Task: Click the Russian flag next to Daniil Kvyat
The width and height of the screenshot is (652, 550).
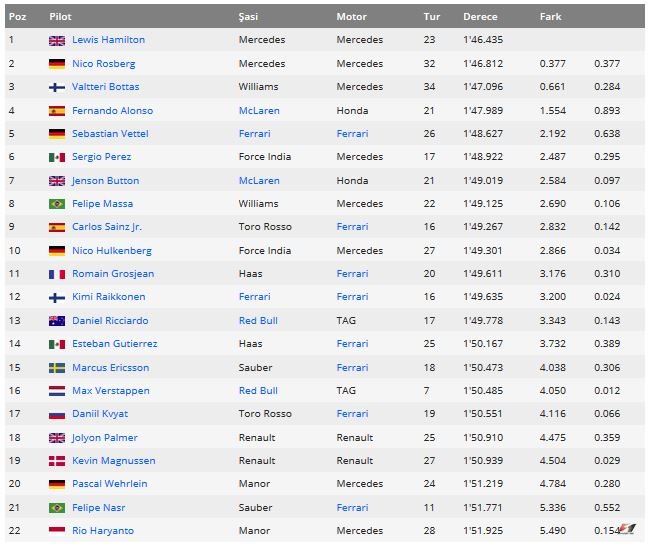Action: [57, 414]
